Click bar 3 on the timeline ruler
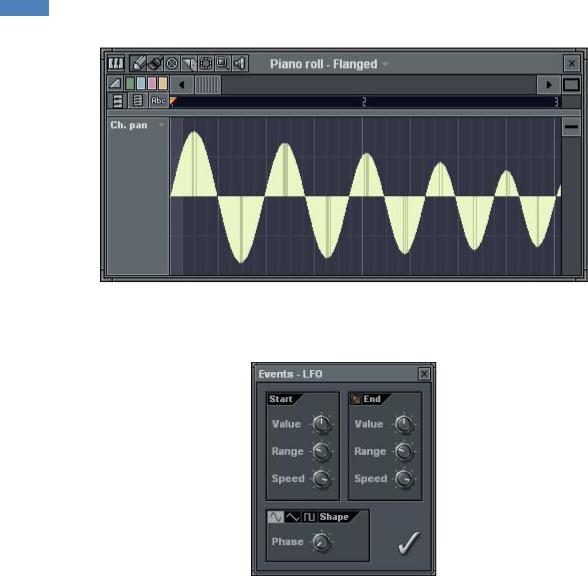This screenshot has width=588, height=576. point(556,102)
